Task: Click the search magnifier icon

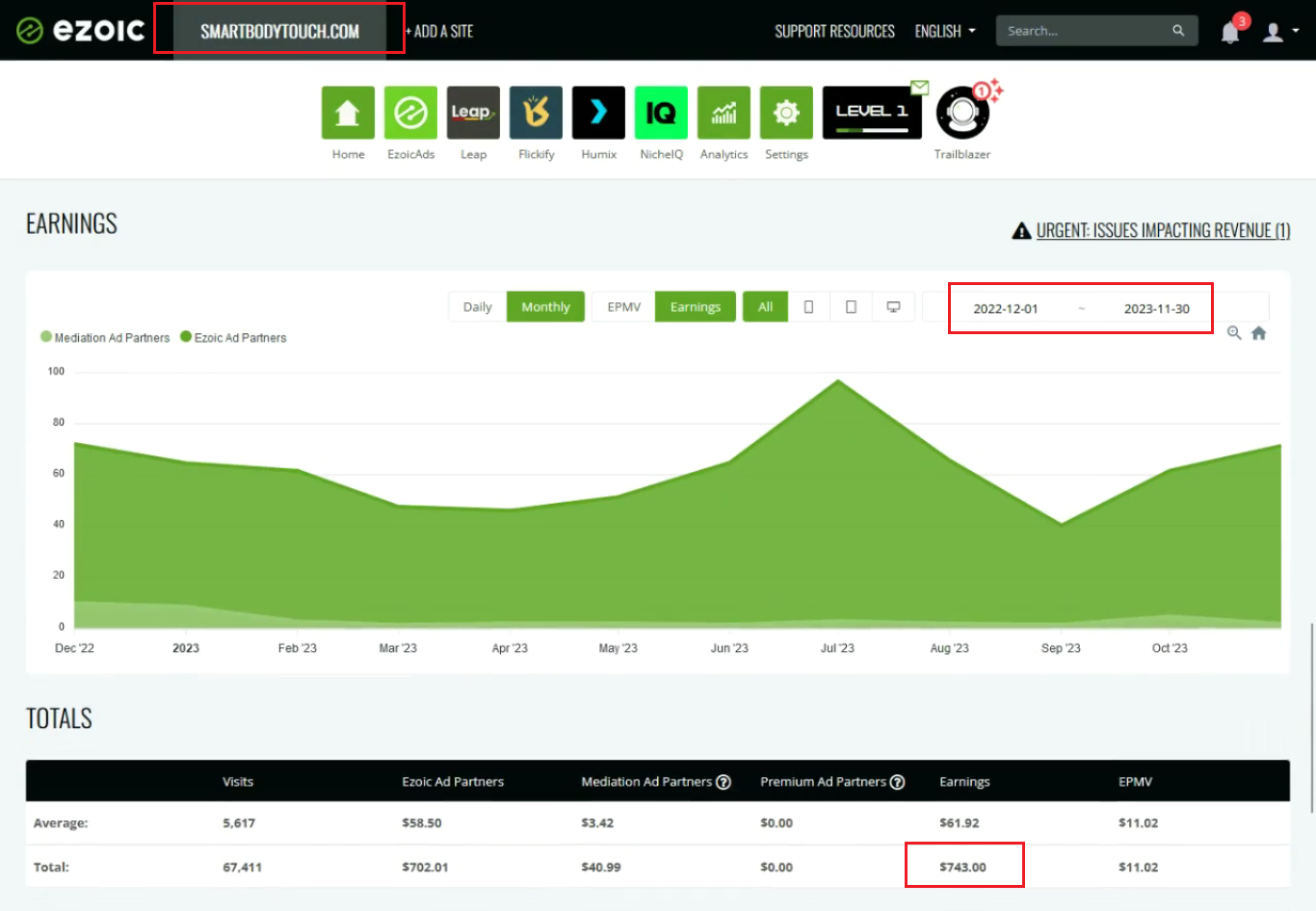Action: point(1178,31)
